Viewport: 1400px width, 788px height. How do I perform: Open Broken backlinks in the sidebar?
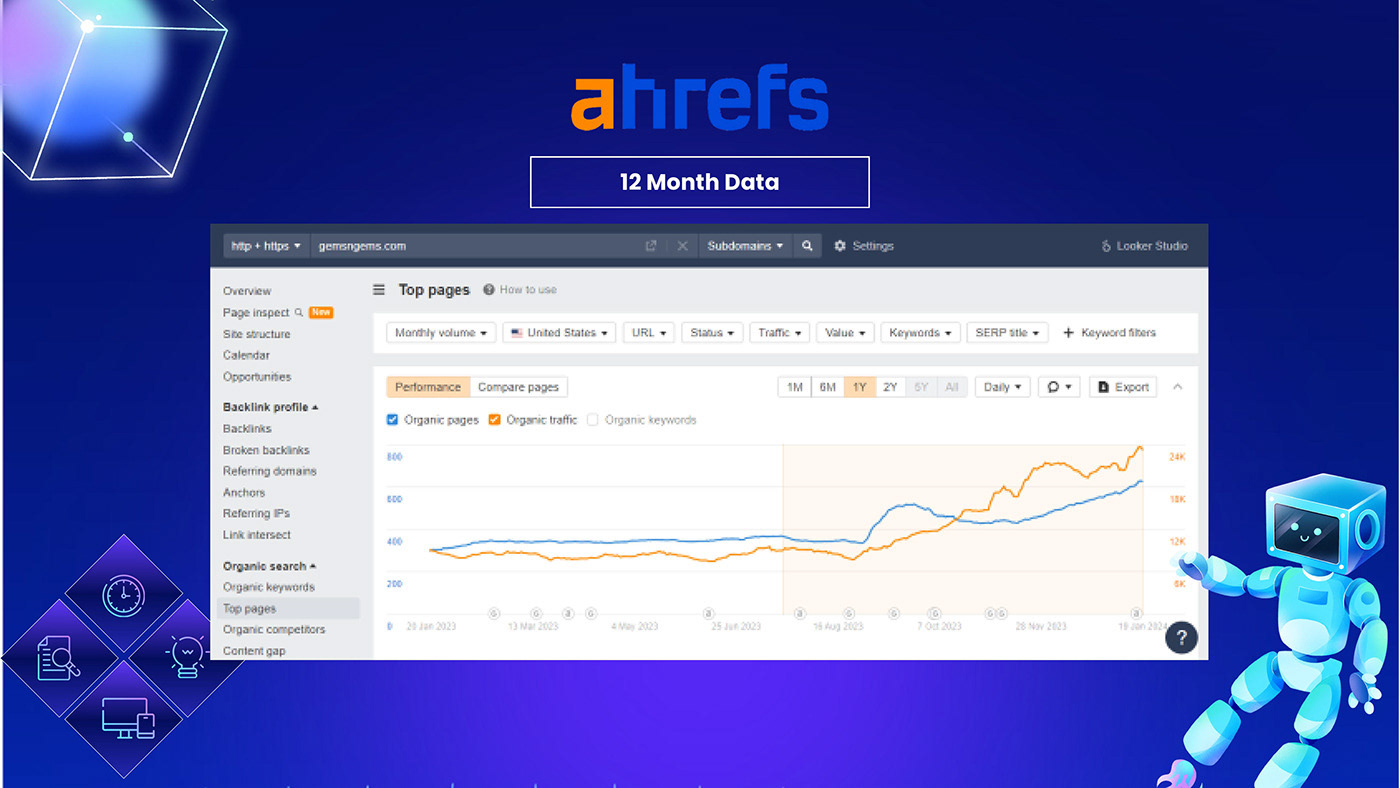[x=266, y=450]
